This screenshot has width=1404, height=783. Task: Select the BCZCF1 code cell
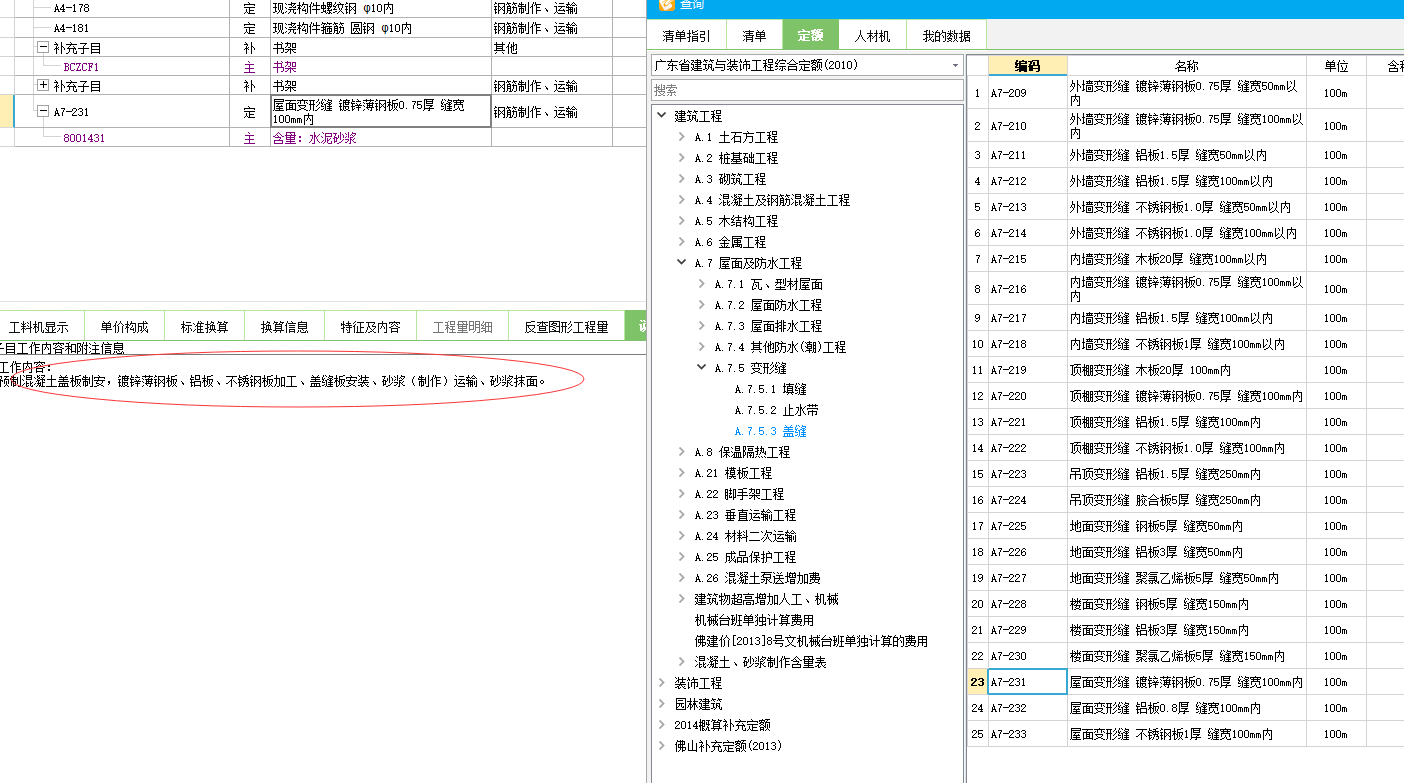(81, 67)
